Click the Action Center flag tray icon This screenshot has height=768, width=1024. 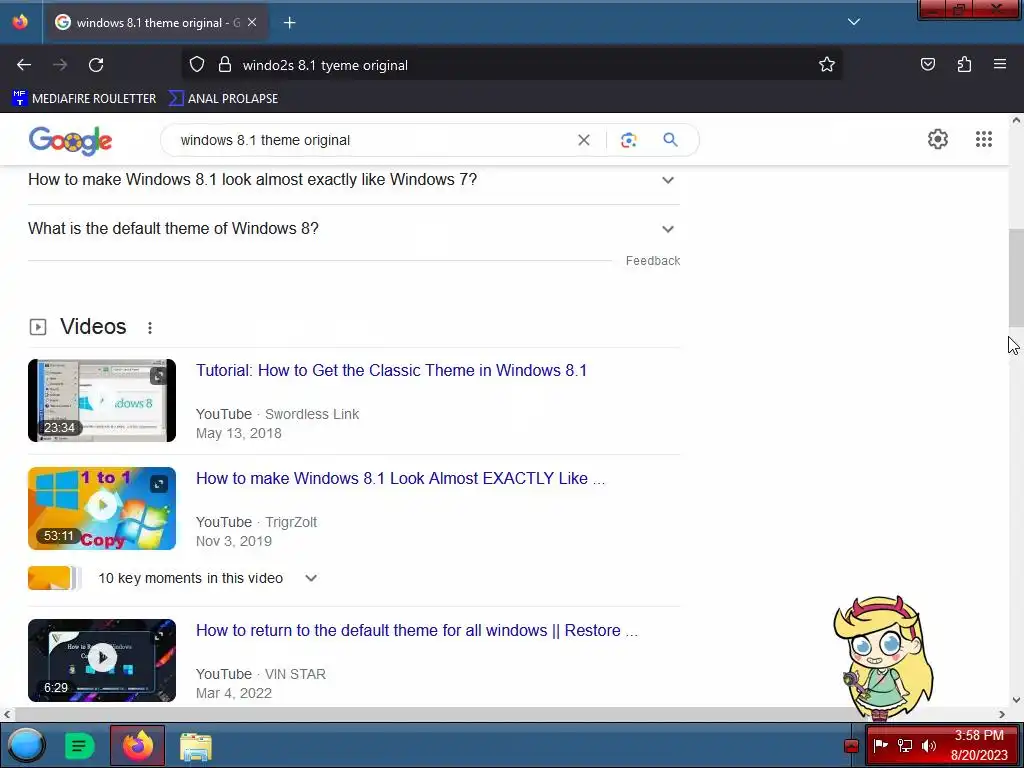click(880, 745)
